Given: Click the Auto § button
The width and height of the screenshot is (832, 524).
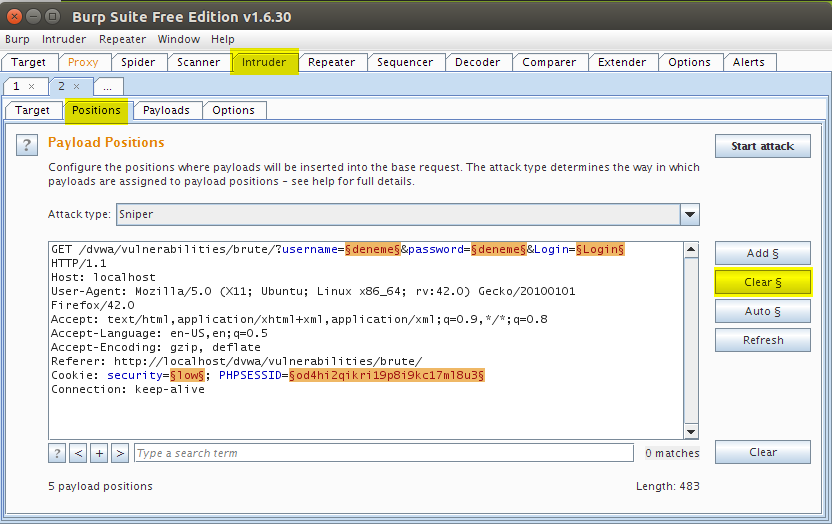Looking at the screenshot, I should point(762,311).
